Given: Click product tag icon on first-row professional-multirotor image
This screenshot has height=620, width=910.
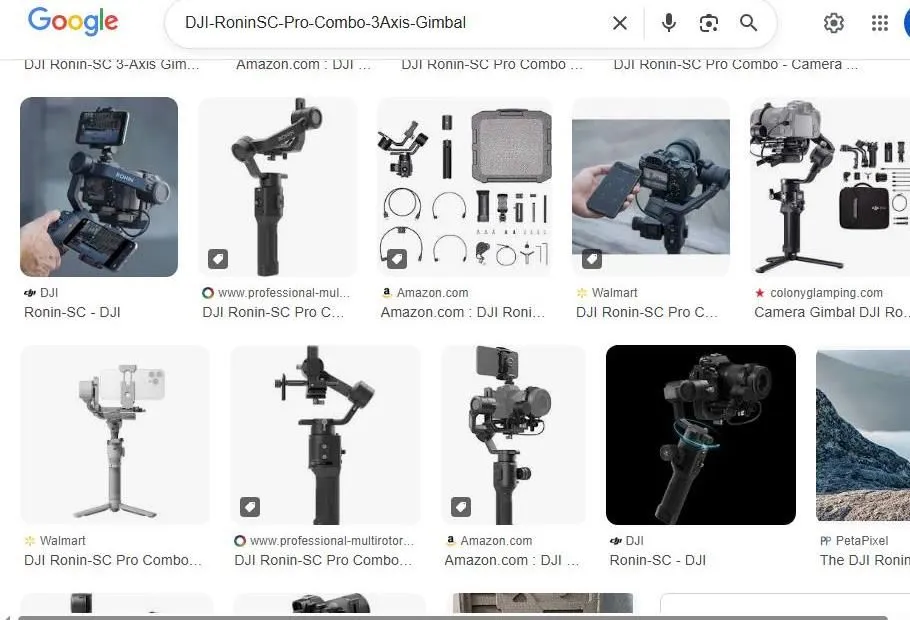Looking at the screenshot, I should (218, 259).
